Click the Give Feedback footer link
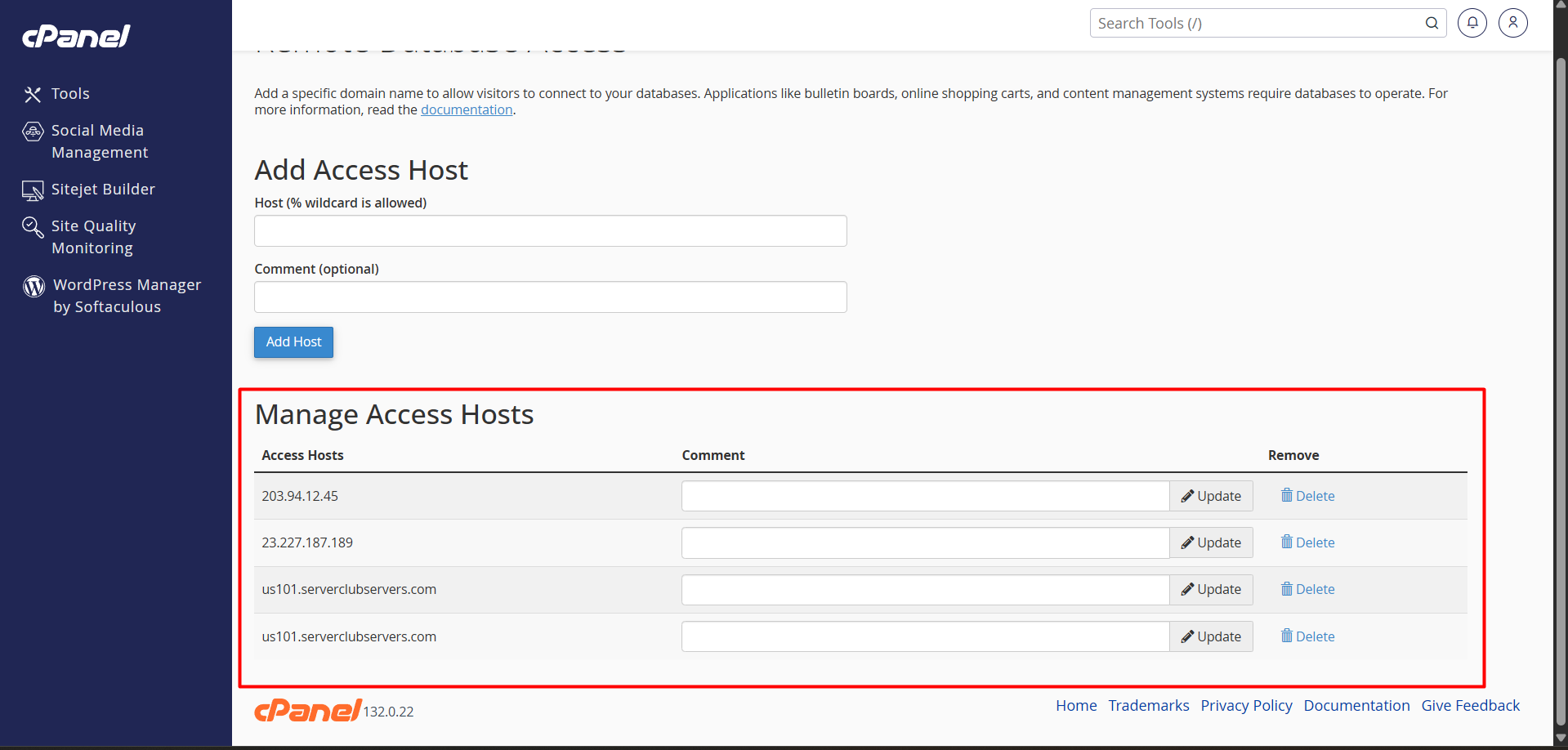1568x750 pixels. coord(1470,706)
